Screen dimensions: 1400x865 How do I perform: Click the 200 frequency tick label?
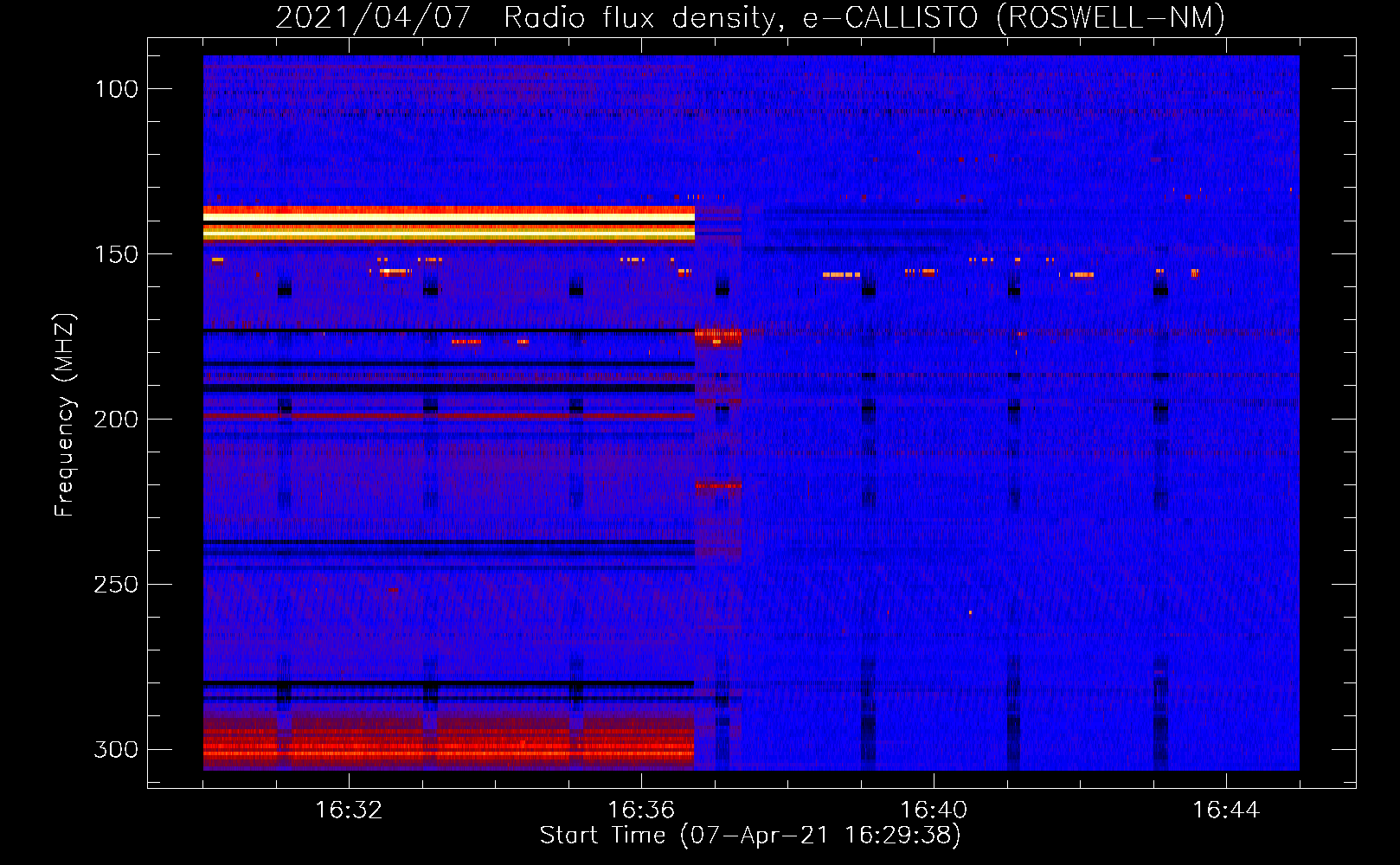(117, 420)
